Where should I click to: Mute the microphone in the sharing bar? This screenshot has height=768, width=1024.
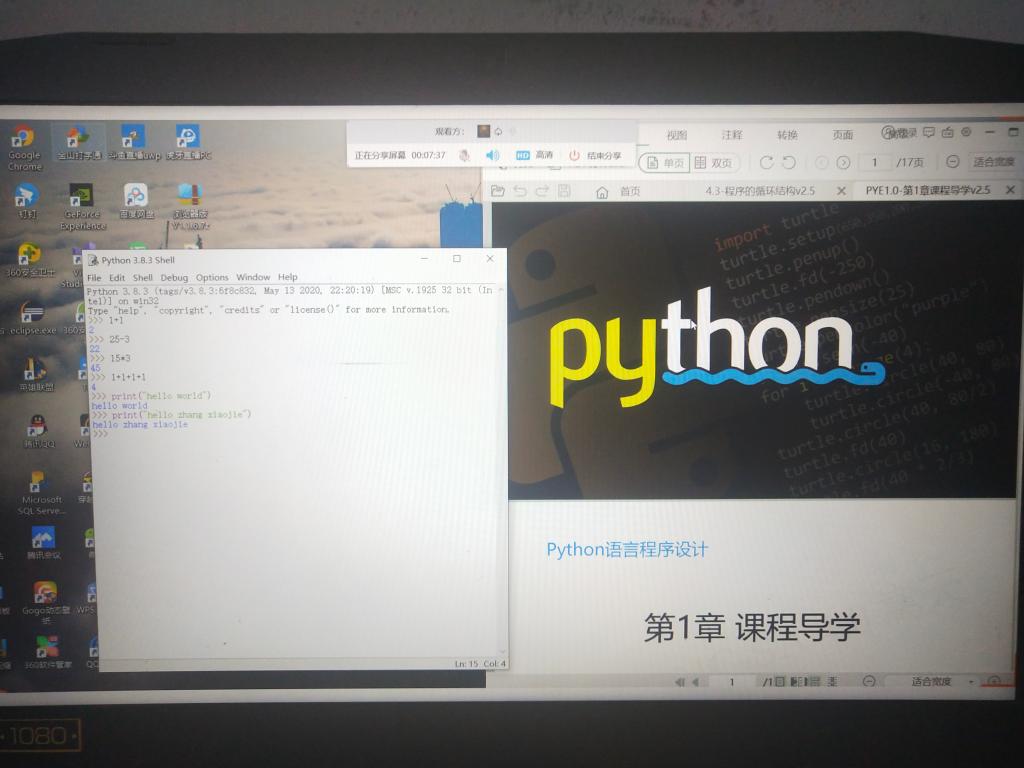465,155
